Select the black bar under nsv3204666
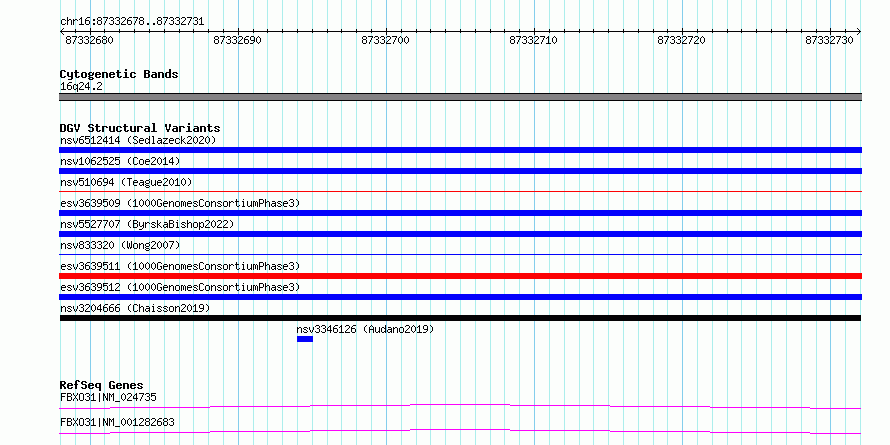The width and height of the screenshot is (890, 445). coord(460,318)
